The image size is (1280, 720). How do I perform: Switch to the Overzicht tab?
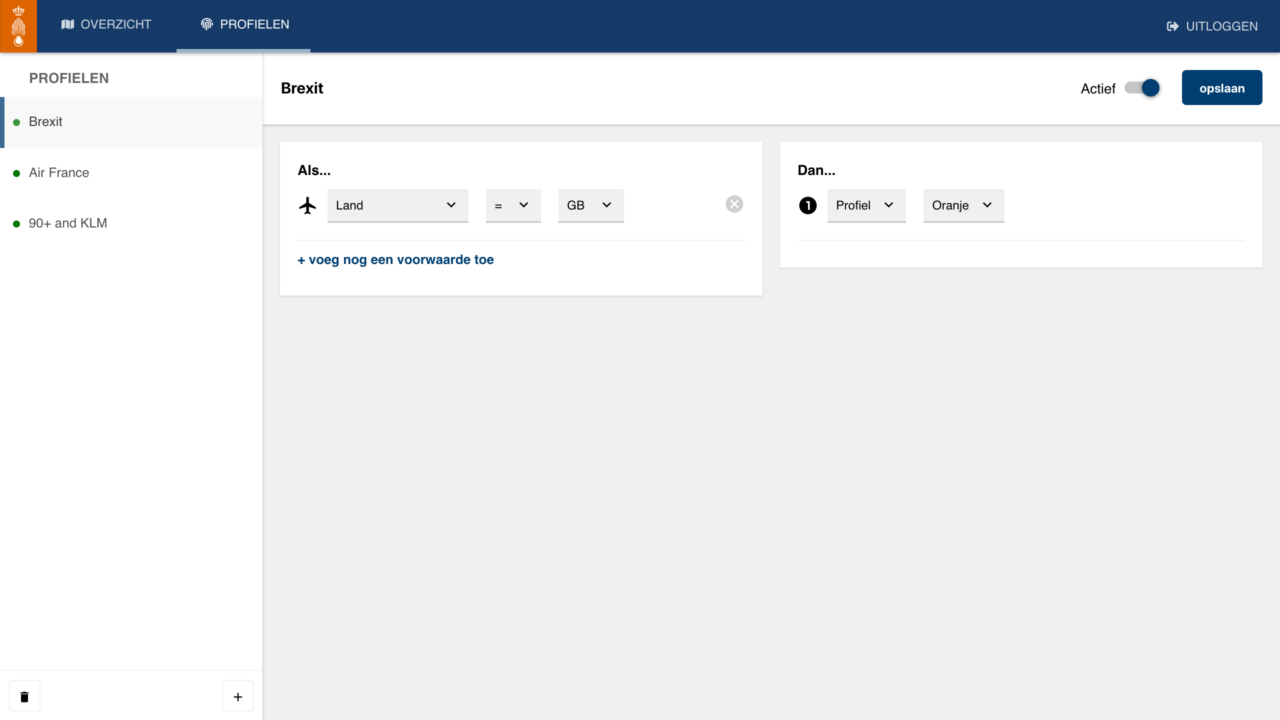click(107, 25)
